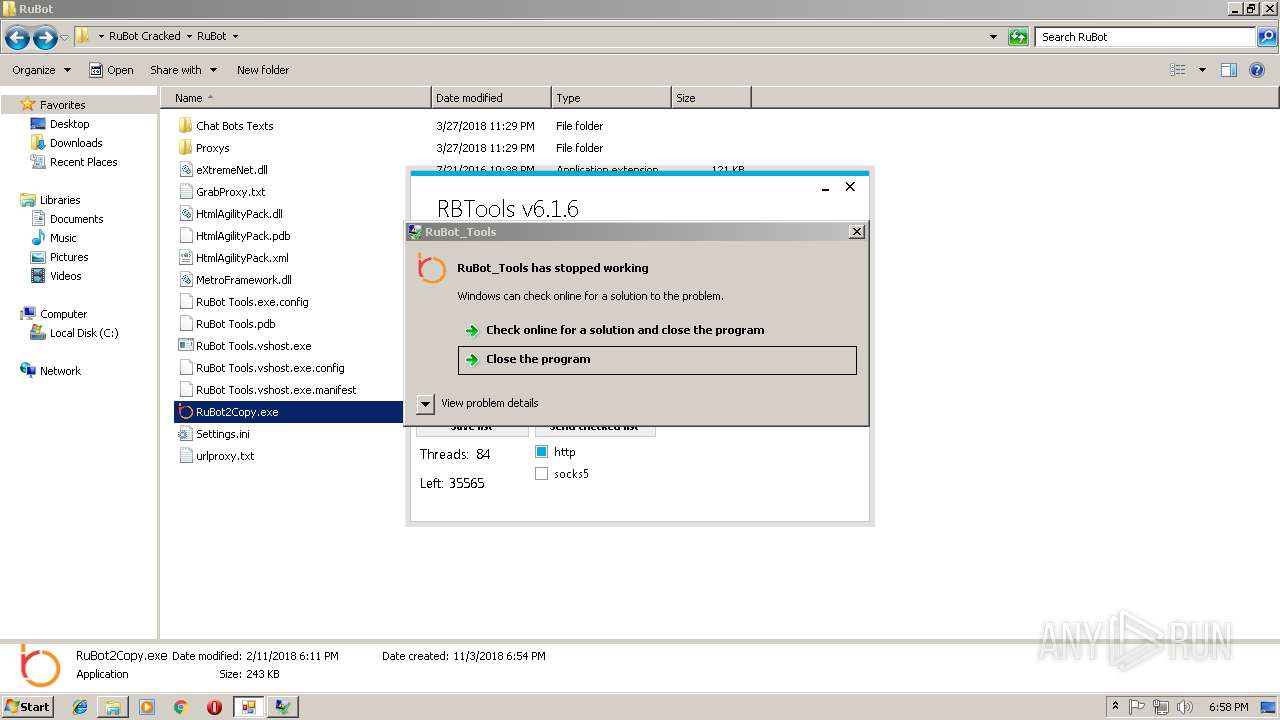The width and height of the screenshot is (1280, 720).
Task: Open Windows Explorer taskbar button
Action: [113, 707]
